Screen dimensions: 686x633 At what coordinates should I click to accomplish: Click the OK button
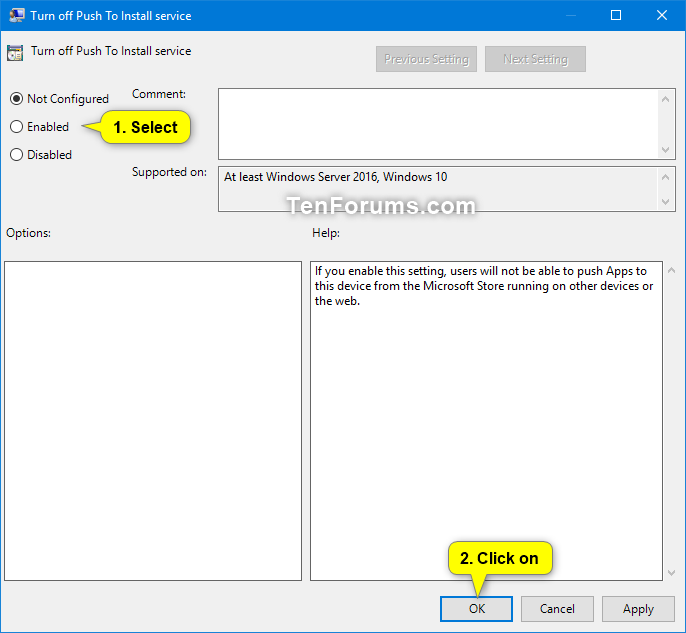(476, 609)
